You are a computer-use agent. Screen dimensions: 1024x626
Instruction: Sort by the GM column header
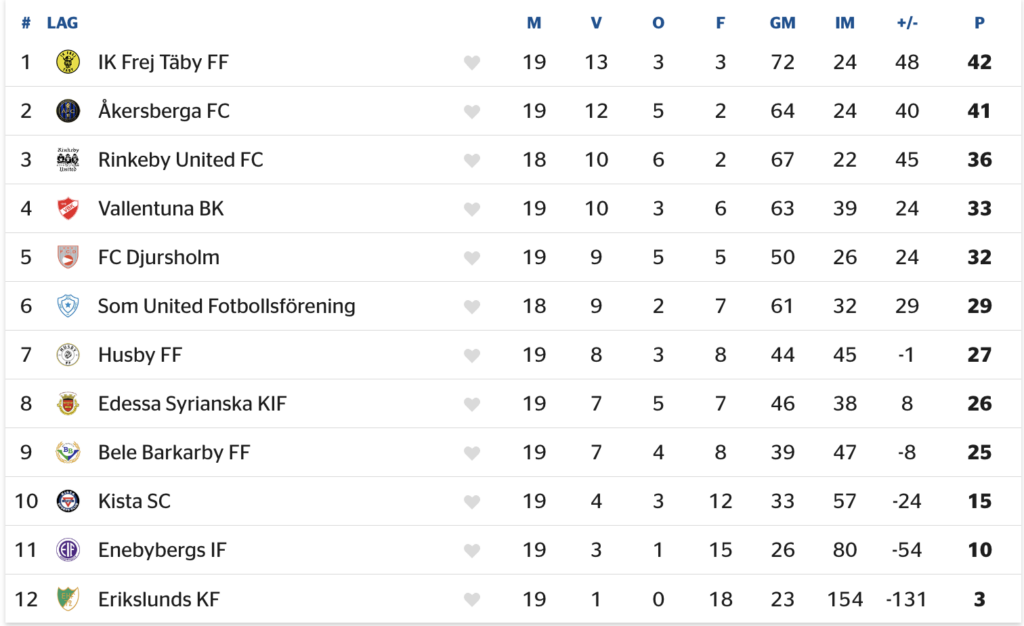(x=782, y=23)
